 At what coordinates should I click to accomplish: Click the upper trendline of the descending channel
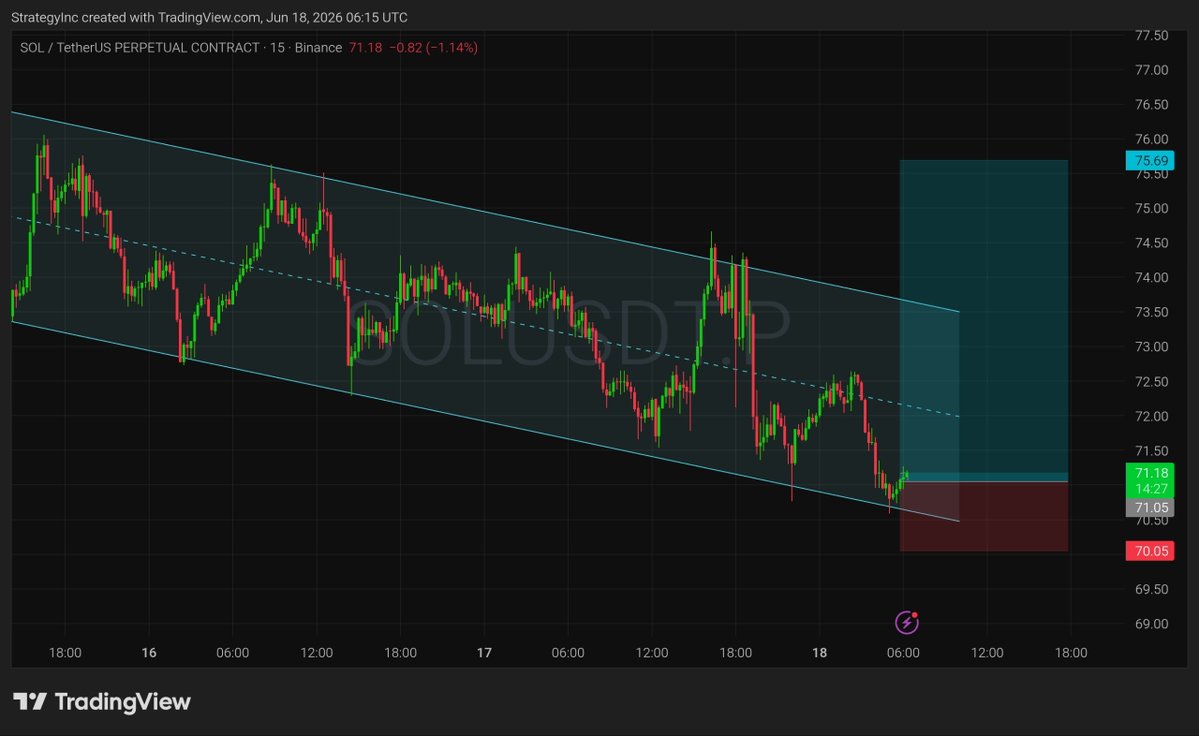click(x=485, y=212)
